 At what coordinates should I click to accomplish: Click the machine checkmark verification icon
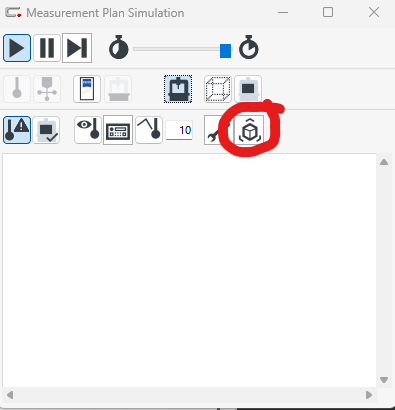pos(46,130)
